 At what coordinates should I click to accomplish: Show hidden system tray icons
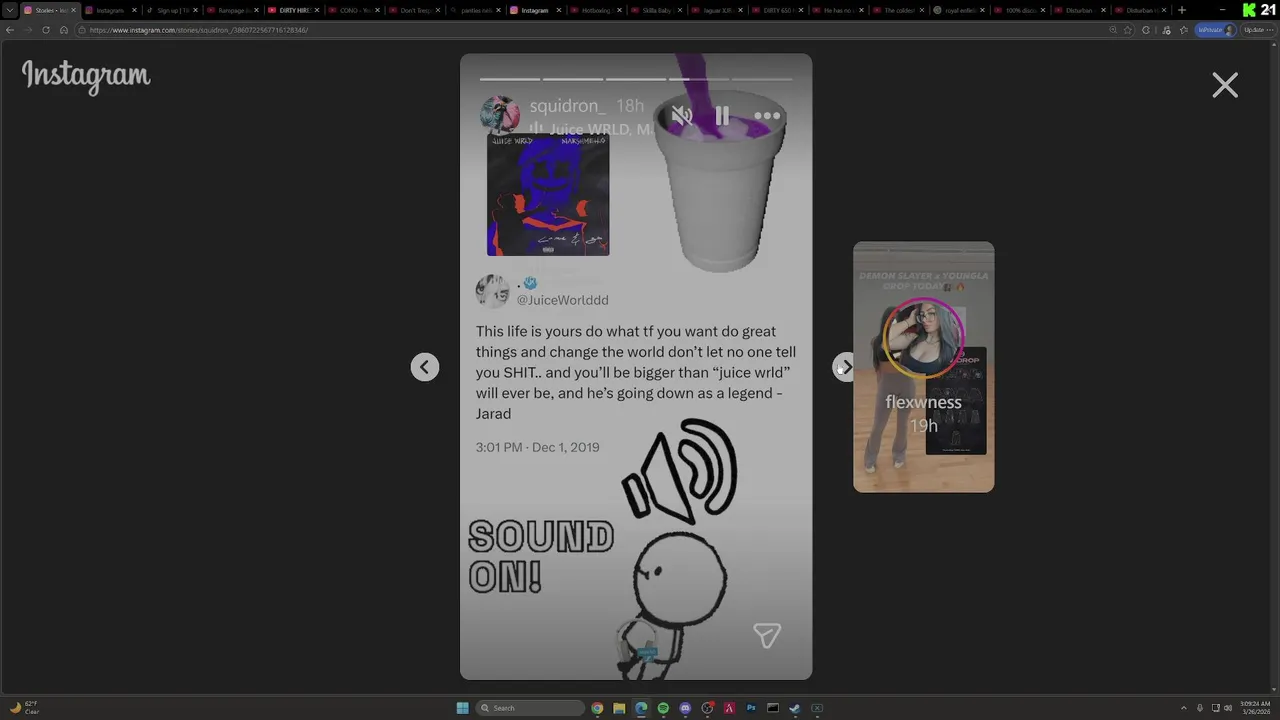tap(1184, 708)
